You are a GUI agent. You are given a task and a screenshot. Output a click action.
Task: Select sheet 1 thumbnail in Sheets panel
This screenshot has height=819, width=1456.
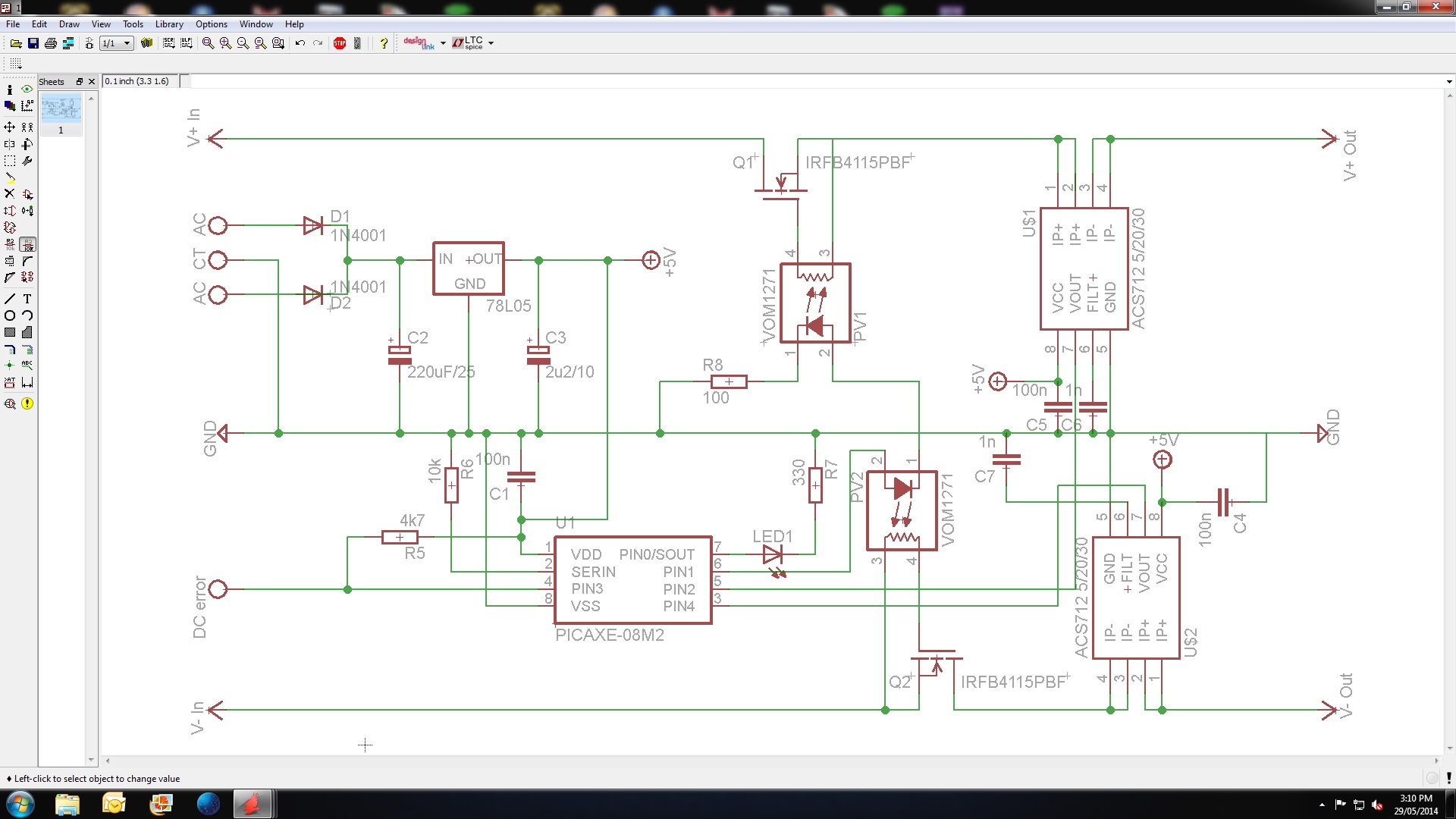click(61, 115)
